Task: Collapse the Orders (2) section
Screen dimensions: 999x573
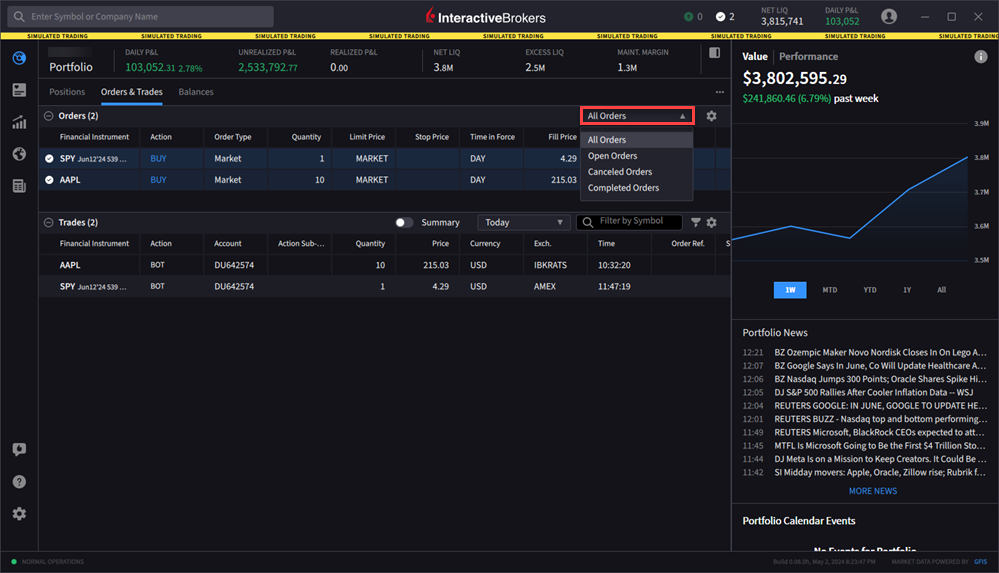Action: tap(48, 116)
